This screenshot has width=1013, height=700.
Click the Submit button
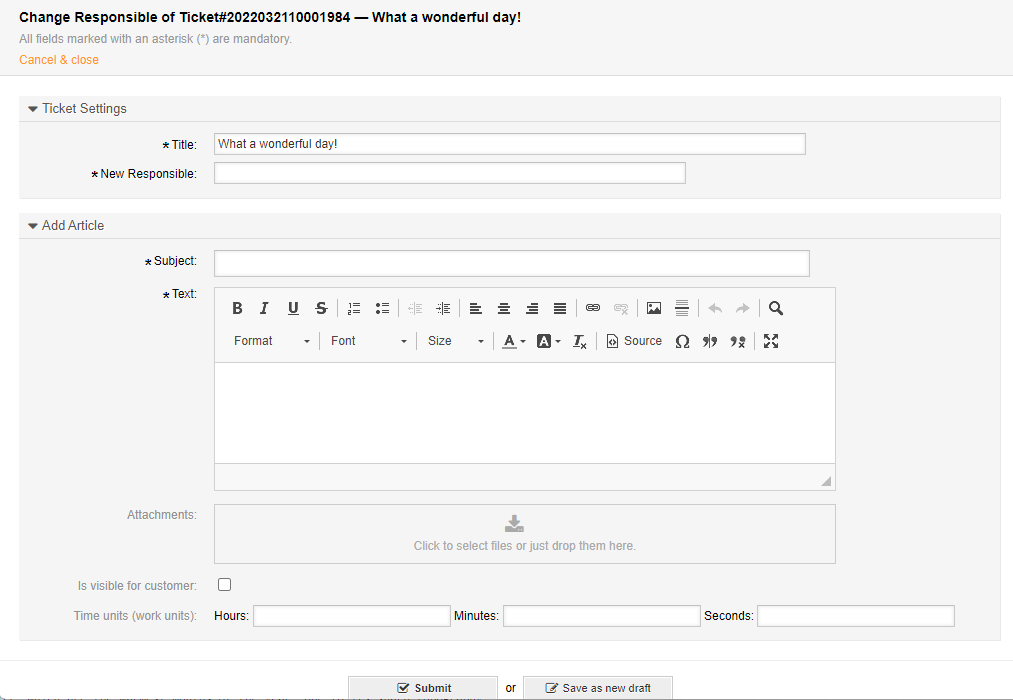pyautogui.click(x=423, y=688)
